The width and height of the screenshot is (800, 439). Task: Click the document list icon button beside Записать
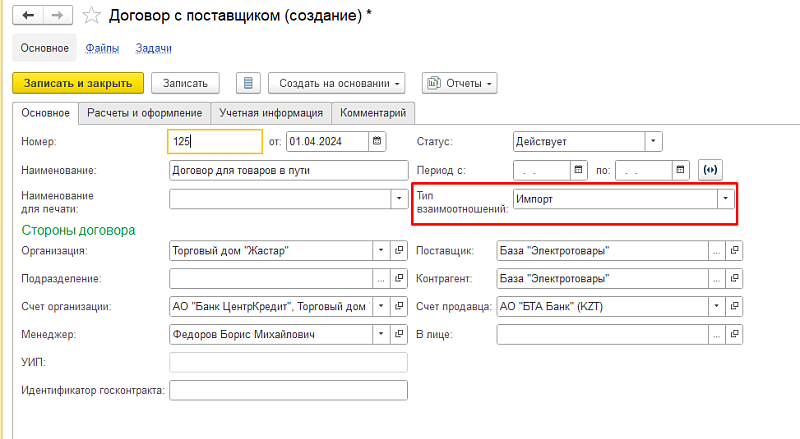249,83
